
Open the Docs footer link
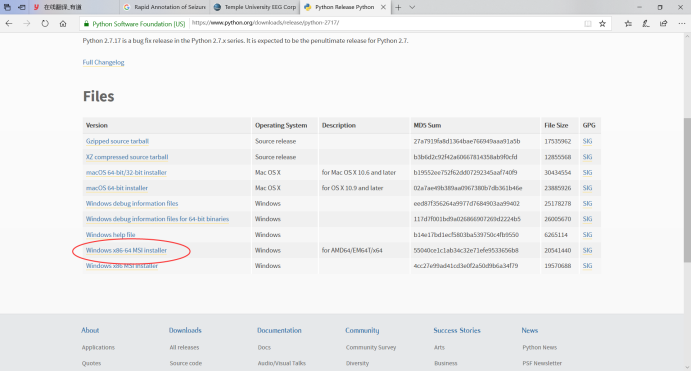tap(264, 348)
